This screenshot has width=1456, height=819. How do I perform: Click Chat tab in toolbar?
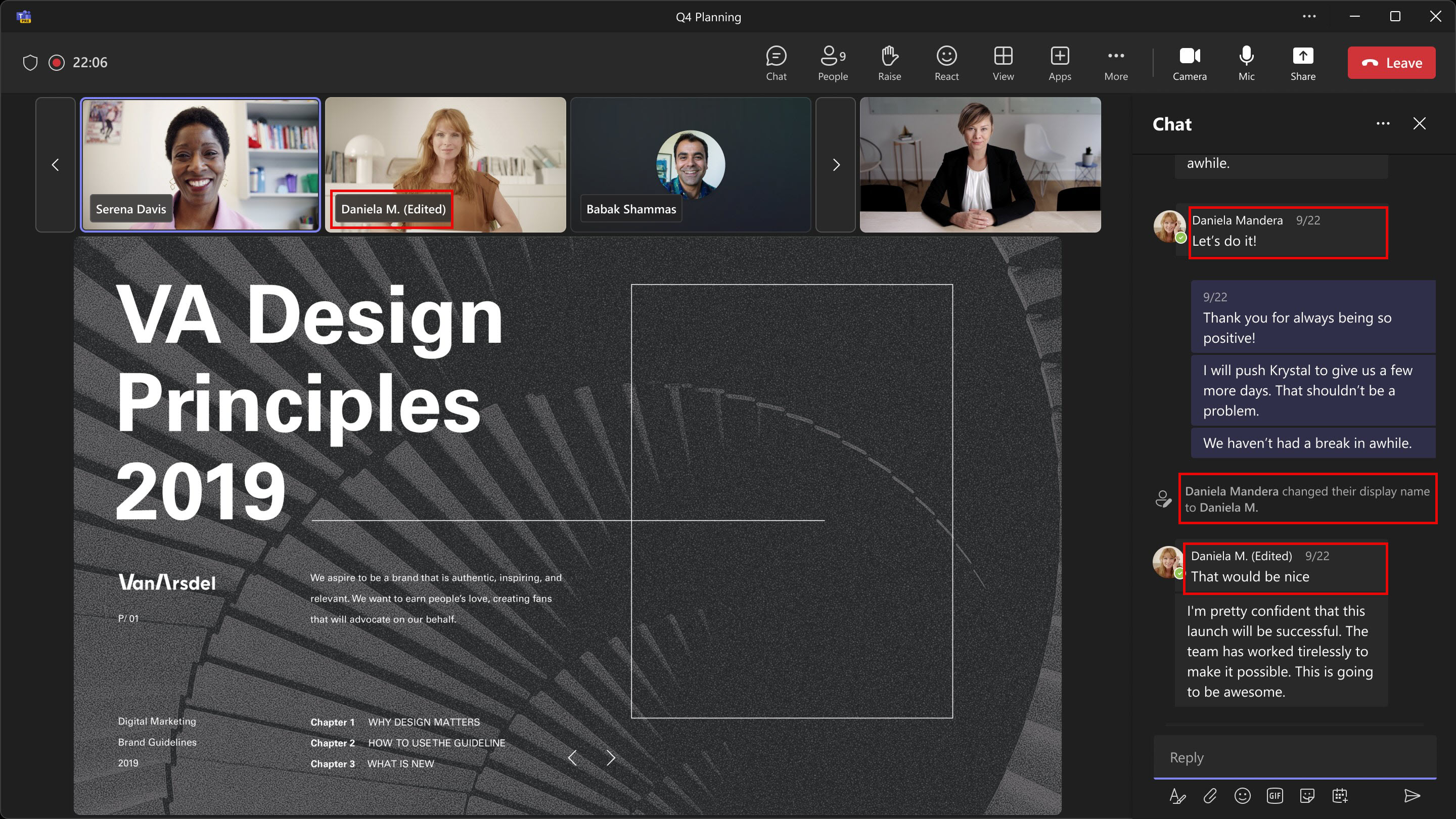tap(777, 62)
